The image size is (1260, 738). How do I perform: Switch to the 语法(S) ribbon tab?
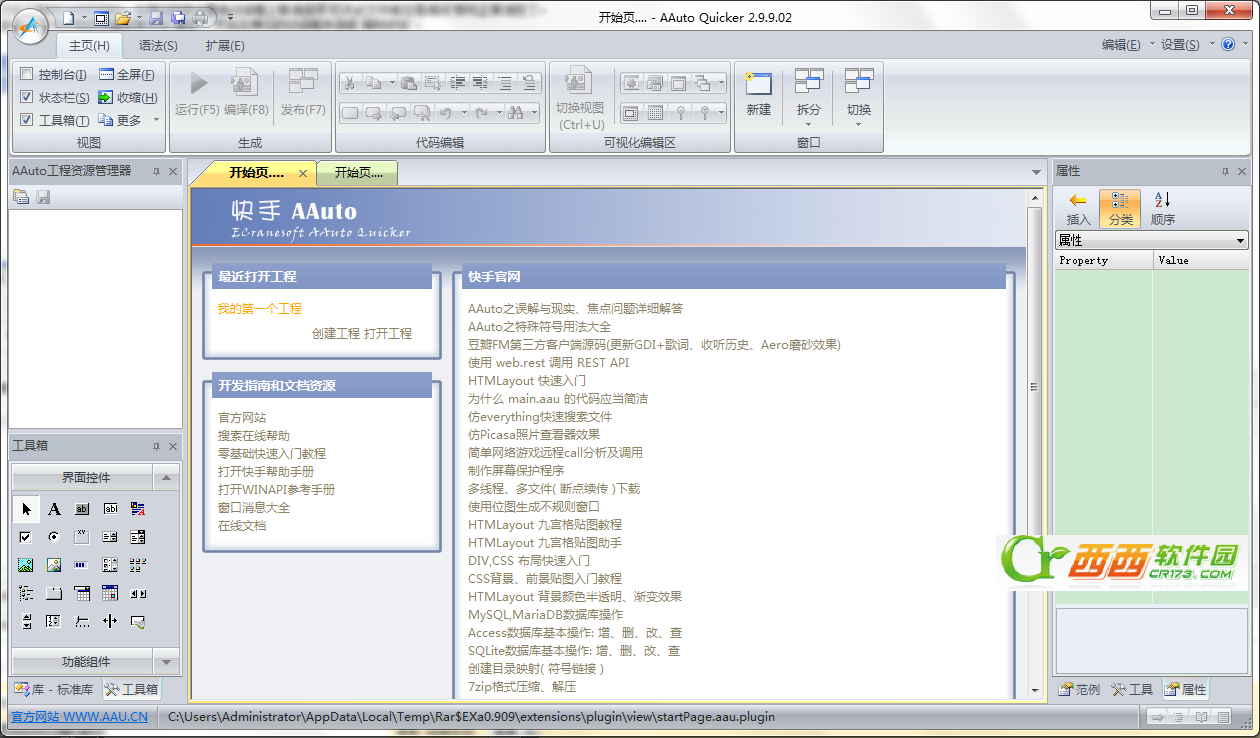[x=158, y=46]
